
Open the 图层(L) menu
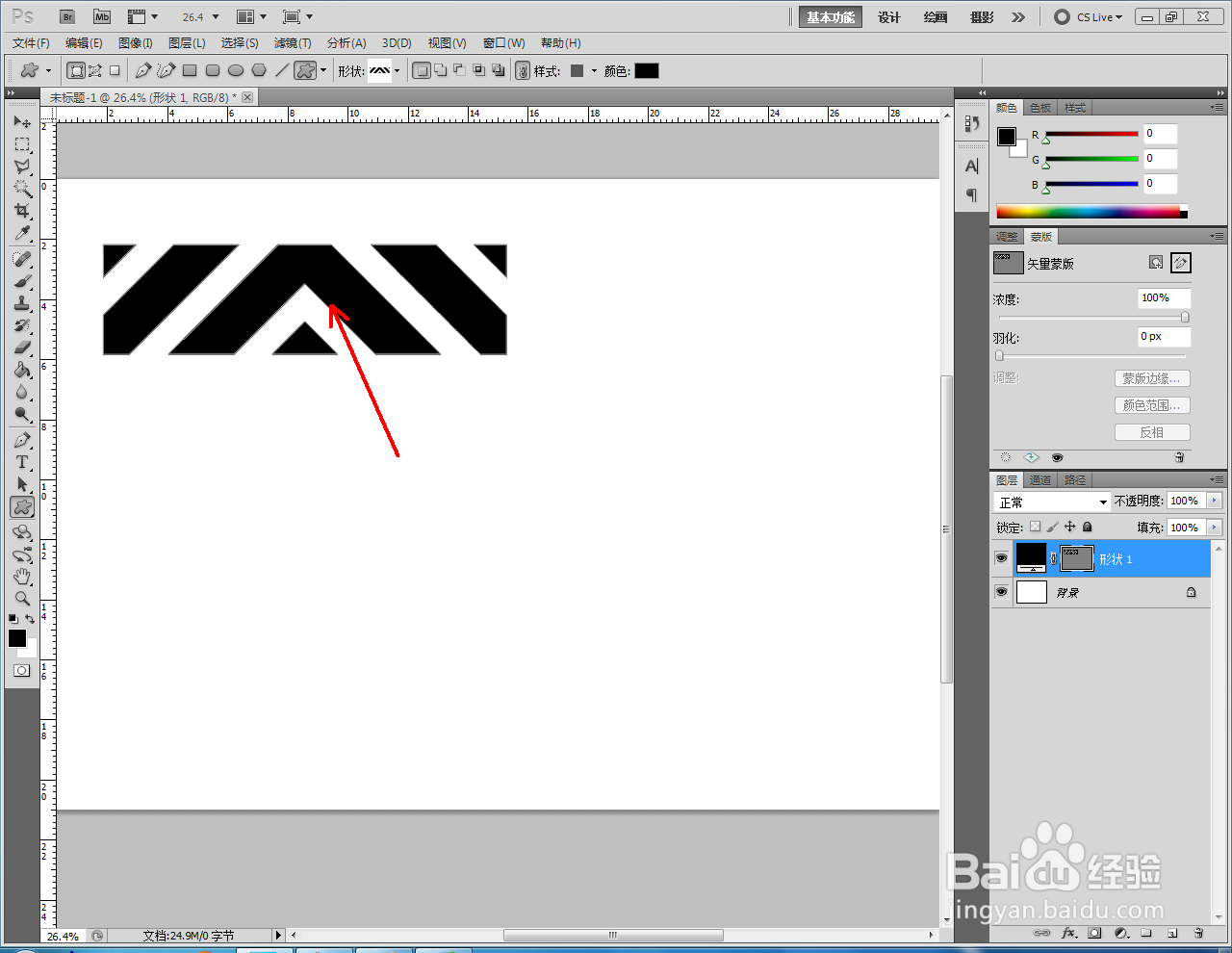tap(187, 43)
